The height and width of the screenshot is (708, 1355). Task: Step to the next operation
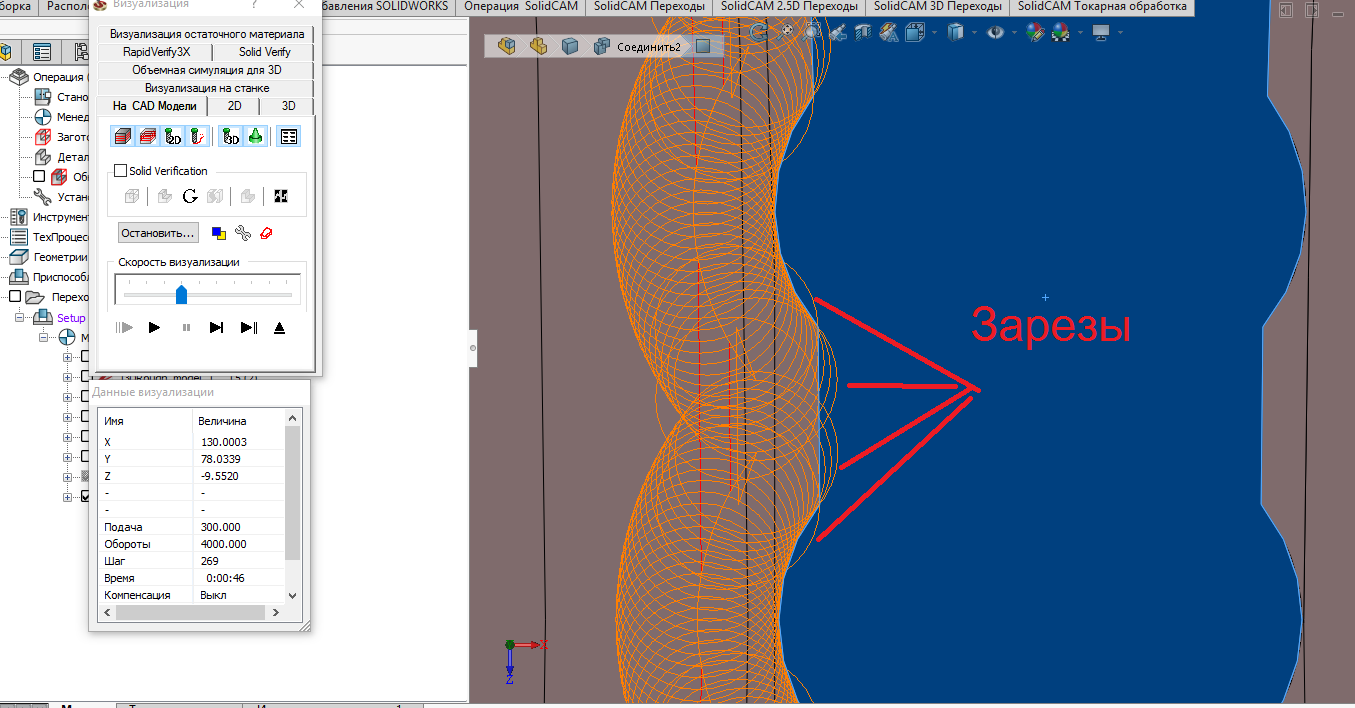217,327
